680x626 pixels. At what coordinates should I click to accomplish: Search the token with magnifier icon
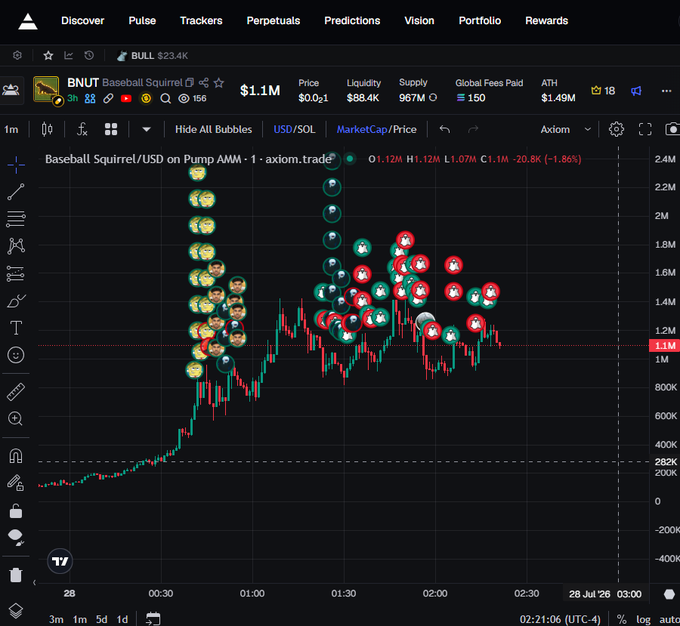[x=165, y=99]
